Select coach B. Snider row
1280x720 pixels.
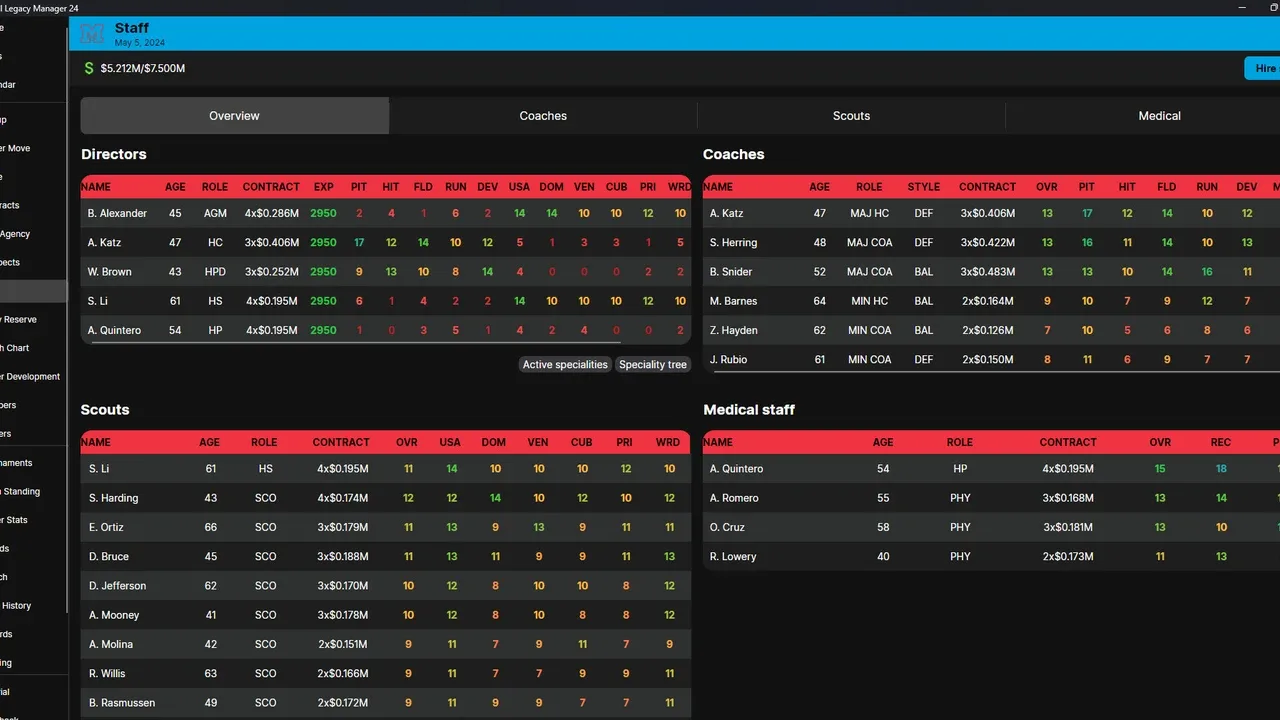coord(731,272)
